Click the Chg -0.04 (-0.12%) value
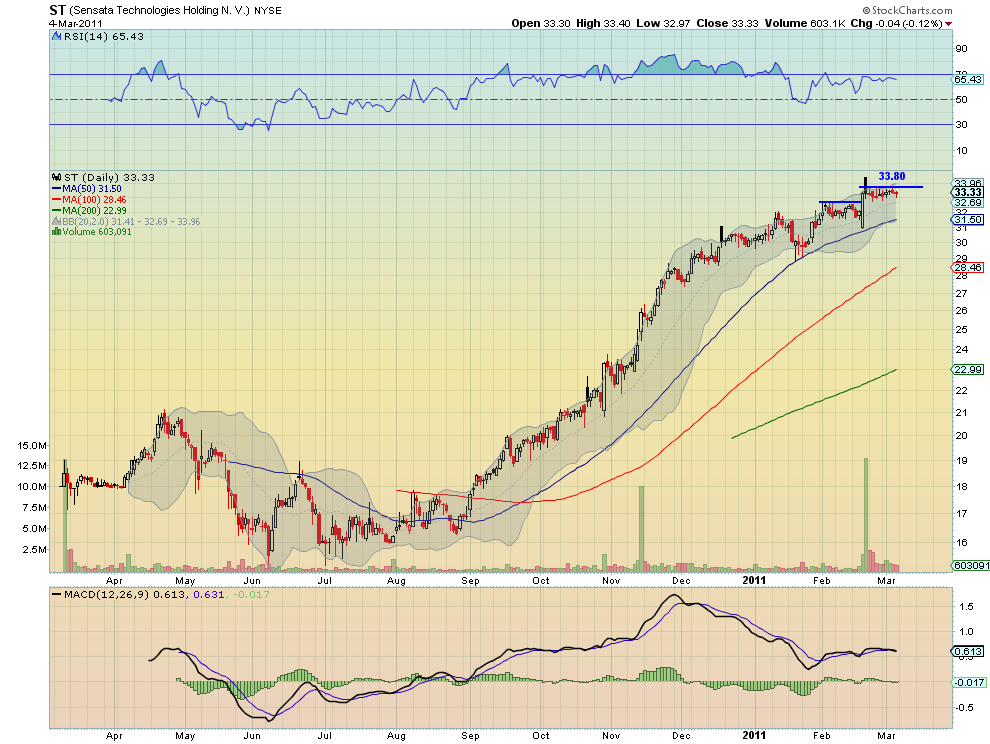 897,23
